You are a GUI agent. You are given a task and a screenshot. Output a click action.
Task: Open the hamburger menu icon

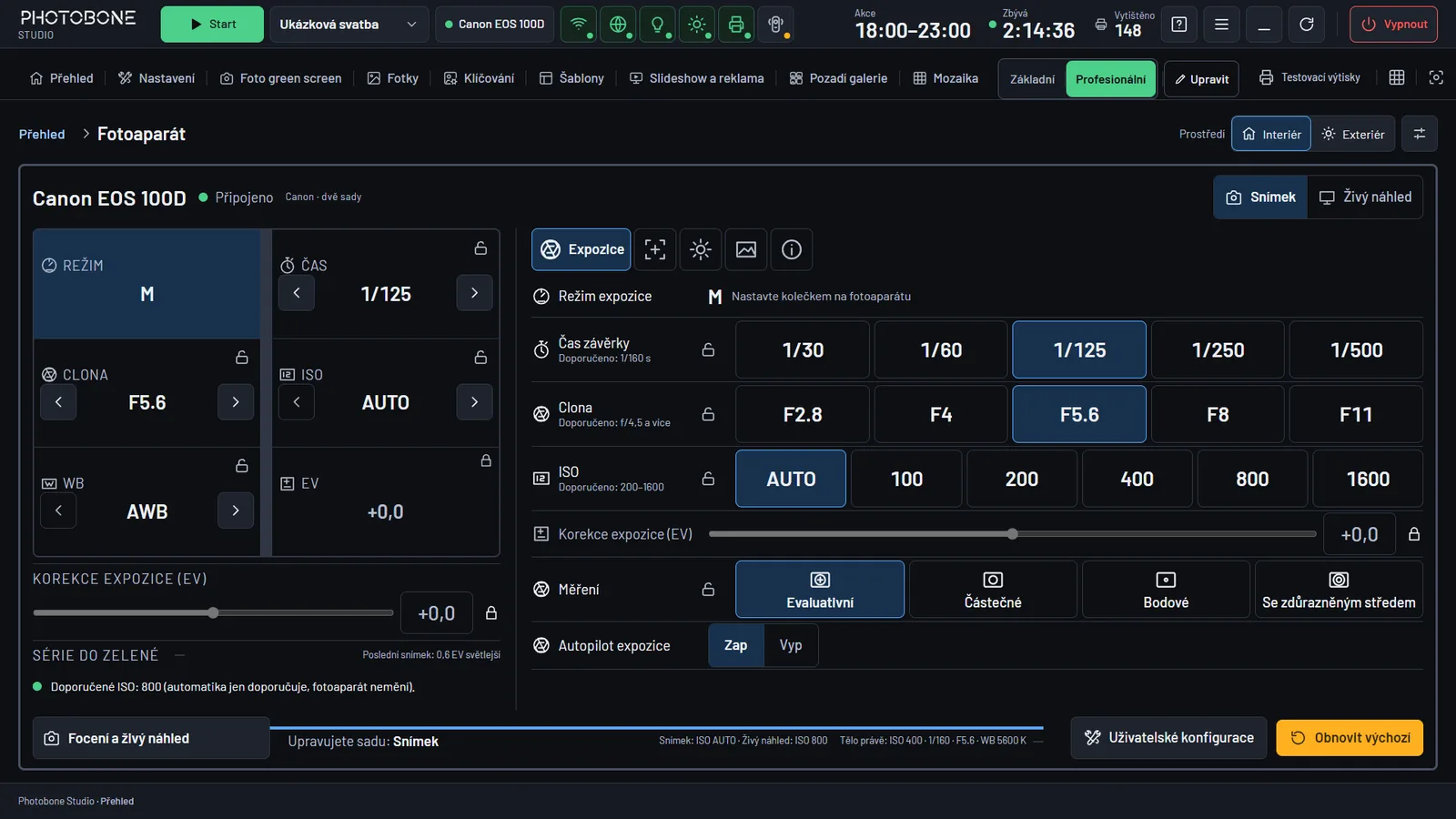(1221, 25)
